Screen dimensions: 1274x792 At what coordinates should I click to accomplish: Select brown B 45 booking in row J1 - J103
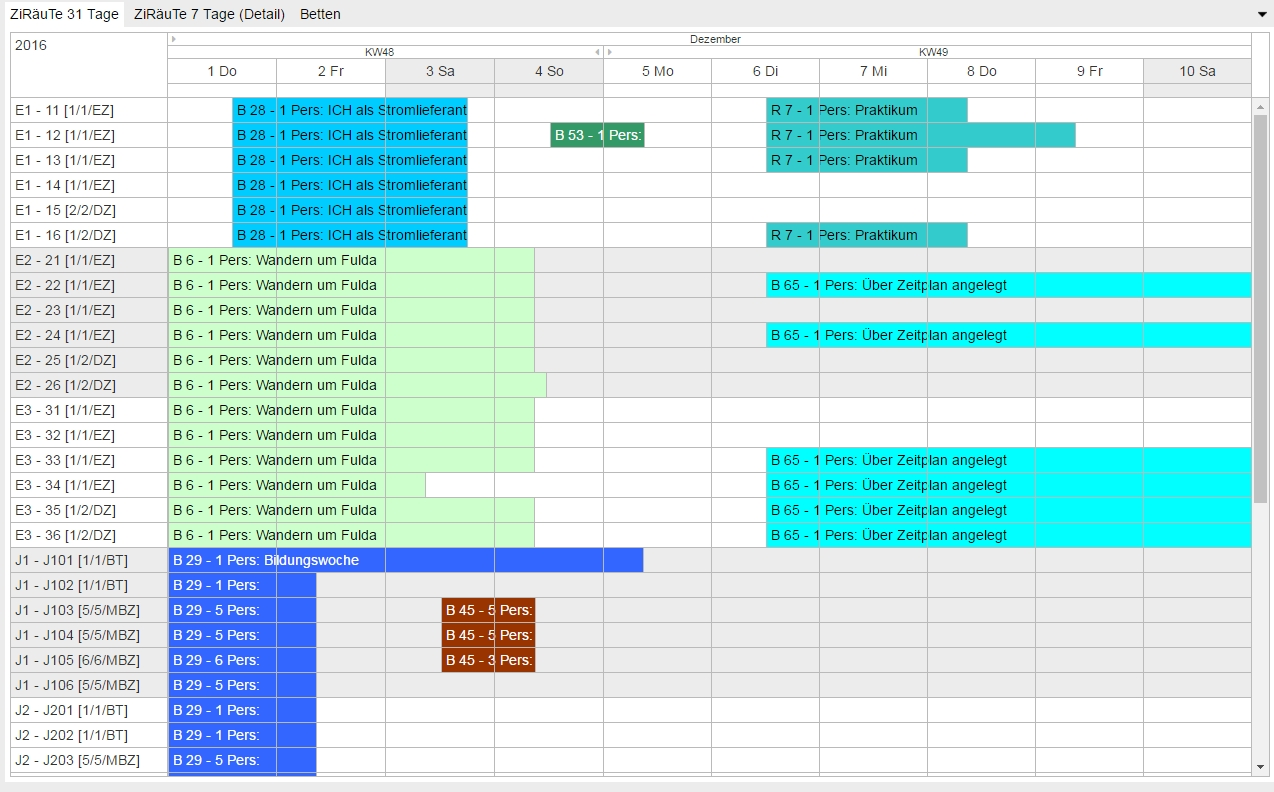(x=488, y=610)
